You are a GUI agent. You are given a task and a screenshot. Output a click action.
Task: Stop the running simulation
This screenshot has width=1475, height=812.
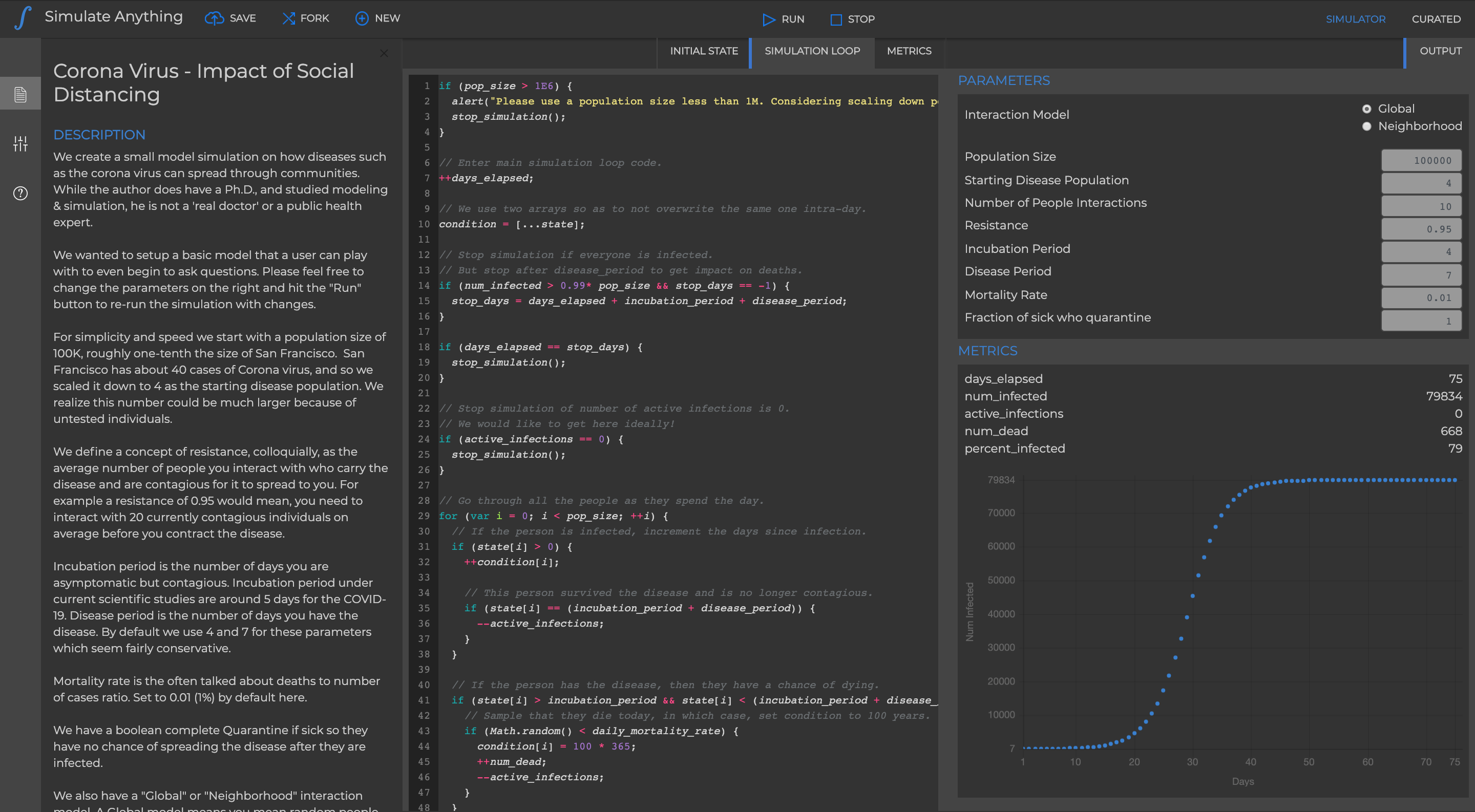point(852,19)
